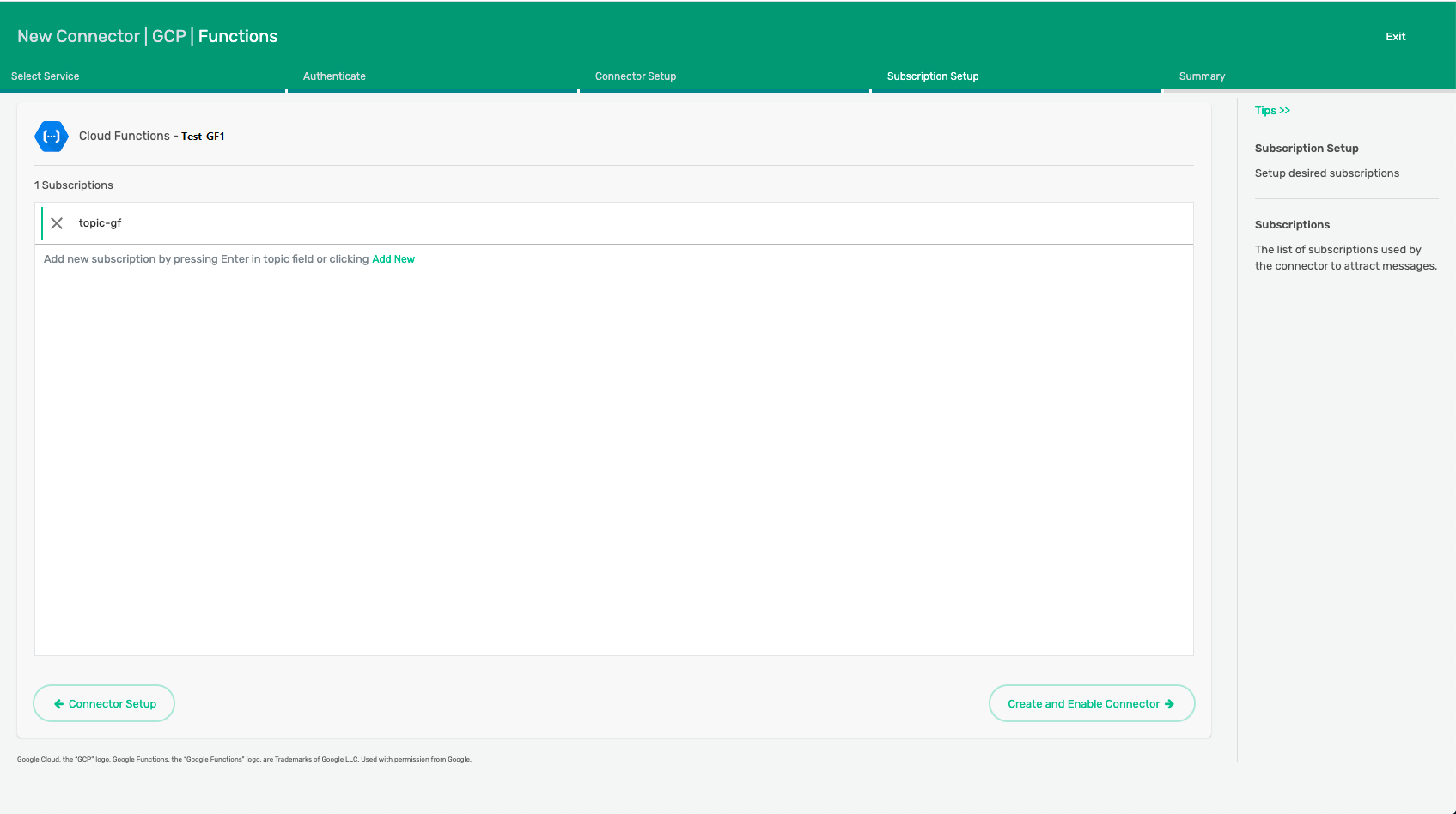Remove the topic-gf subscription with the X icon
1456x814 pixels.
point(57,223)
